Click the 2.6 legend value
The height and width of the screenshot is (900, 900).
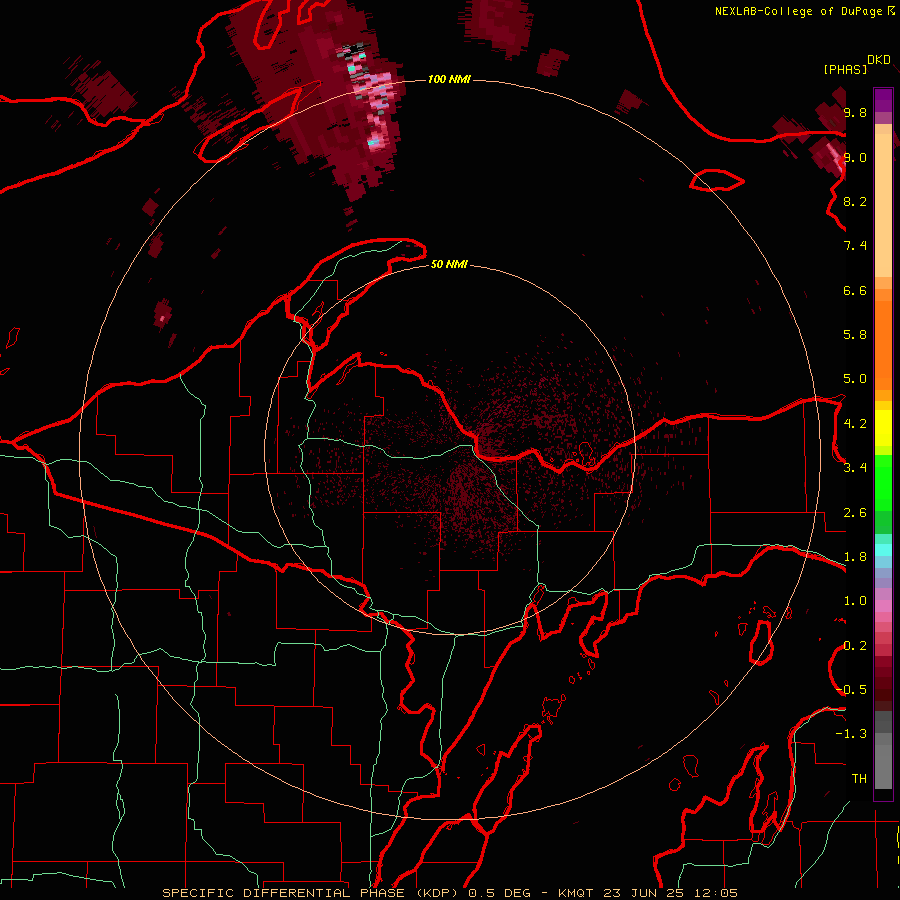[855, 513]
